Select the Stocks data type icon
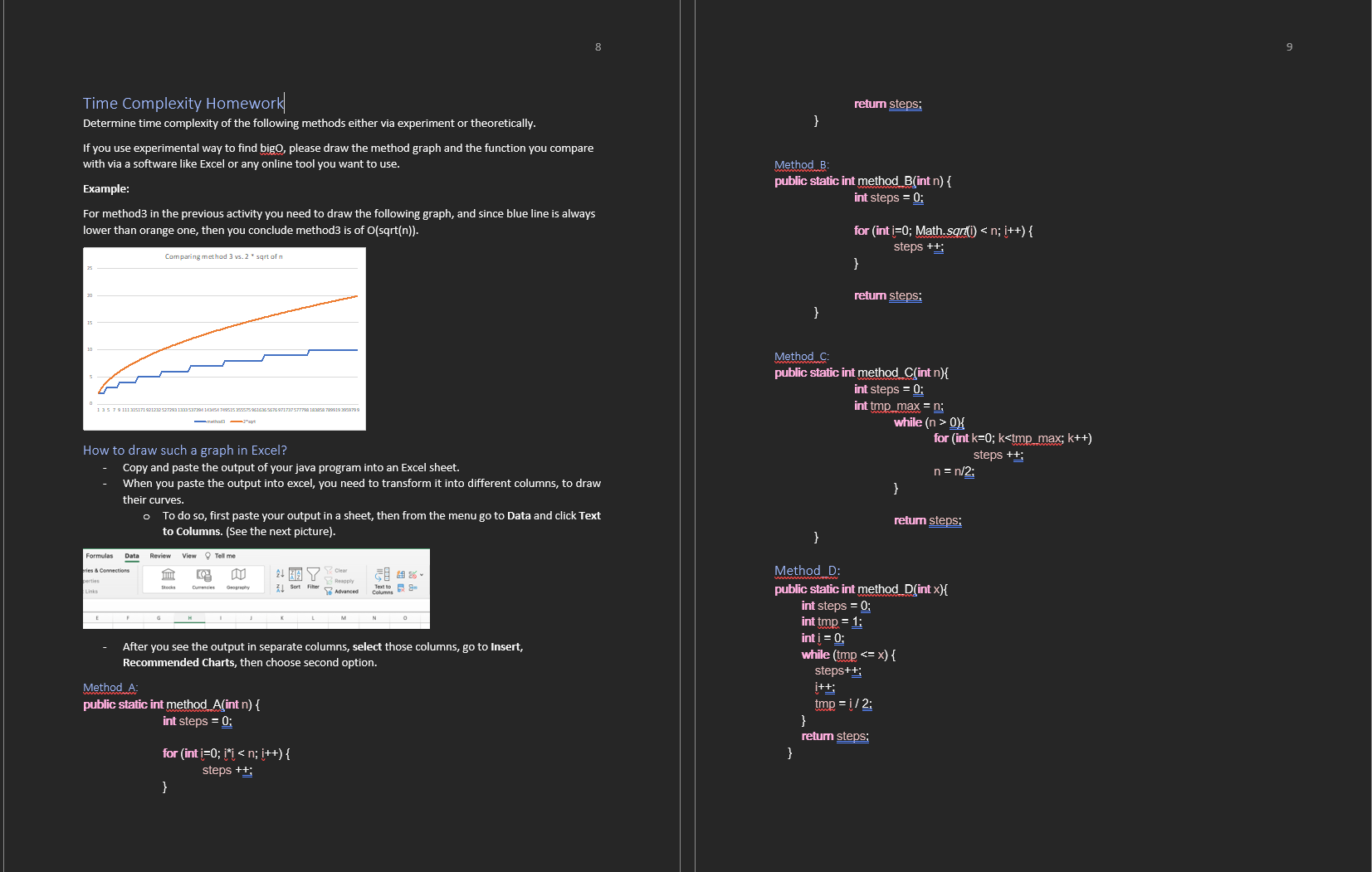This screenshot has height=872, width=1372. pyautogui.click(x=168, y=575)
